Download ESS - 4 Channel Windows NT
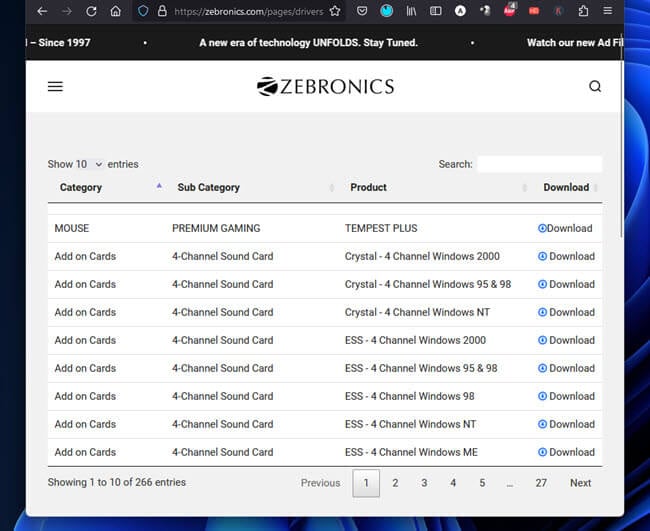Image resolution: width=650 pixels, height=531 pixels. (566, 424)
